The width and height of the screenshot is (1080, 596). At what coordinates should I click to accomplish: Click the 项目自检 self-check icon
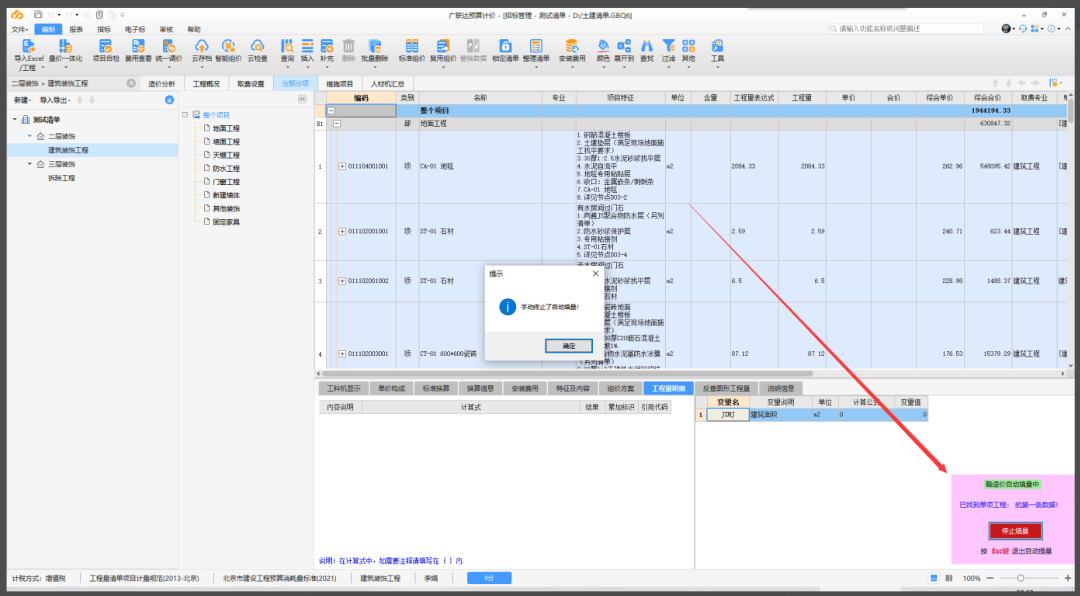click(106, 46)
